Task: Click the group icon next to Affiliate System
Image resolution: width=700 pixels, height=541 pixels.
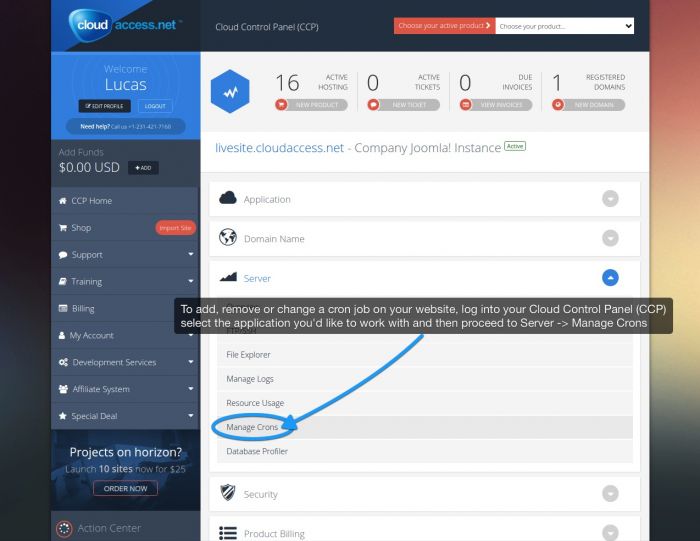Action: click(x=63, y=389)
